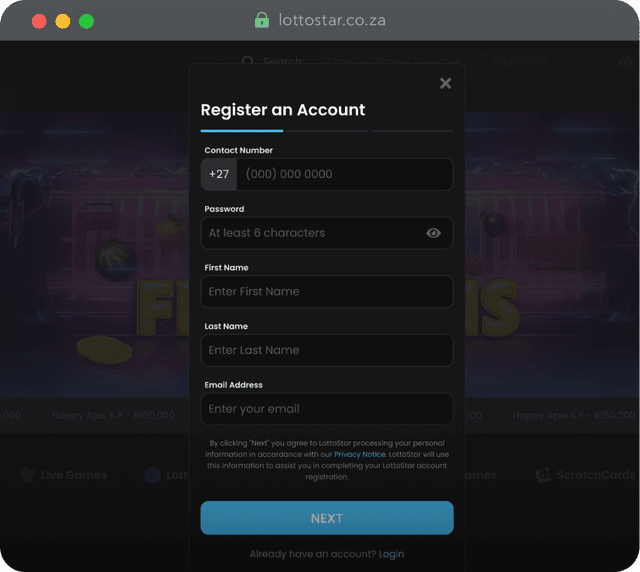640x572 pixels.
Task: Click the search magnifier icon behind dialog
Action: click(248, 62)
